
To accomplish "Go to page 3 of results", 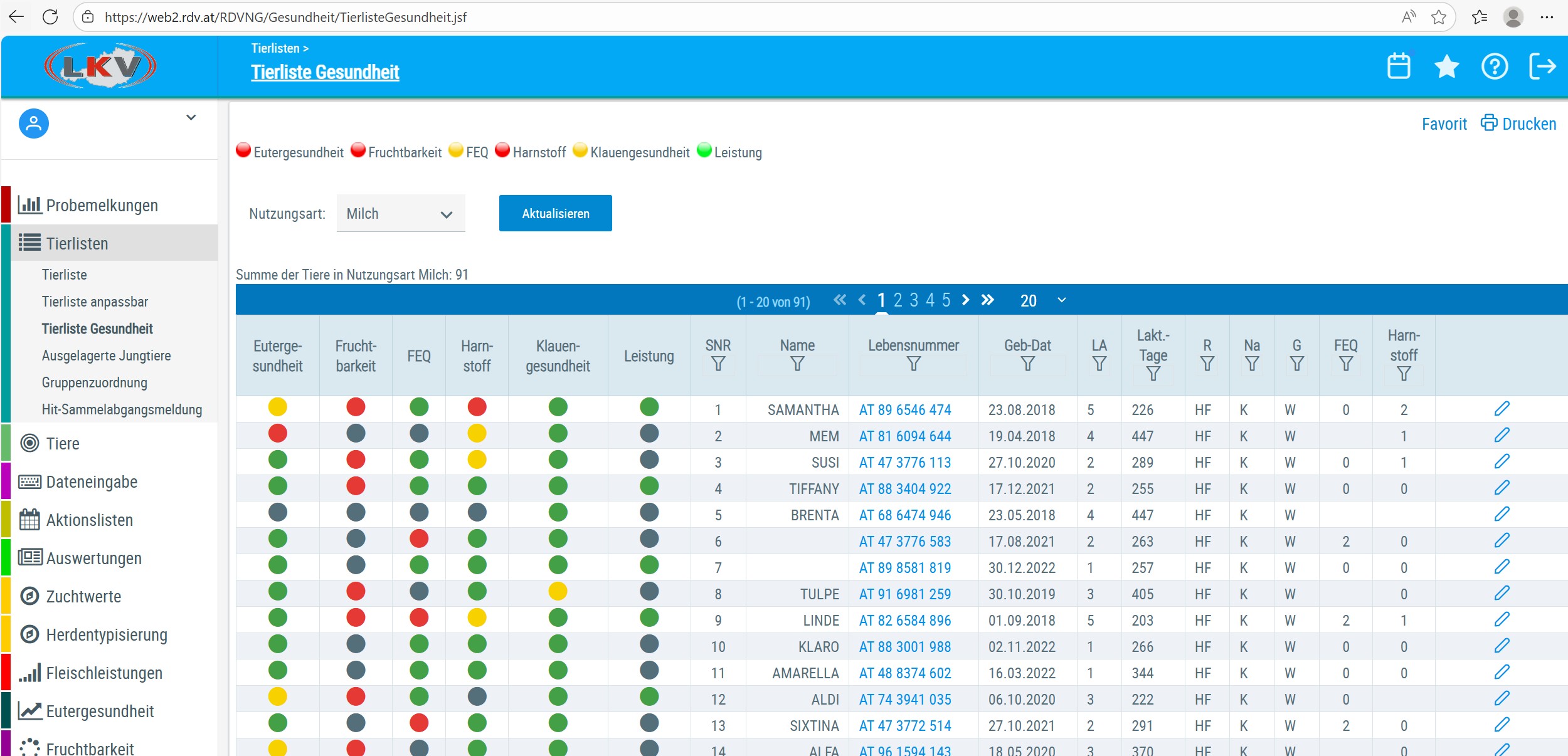I will 914,300.
